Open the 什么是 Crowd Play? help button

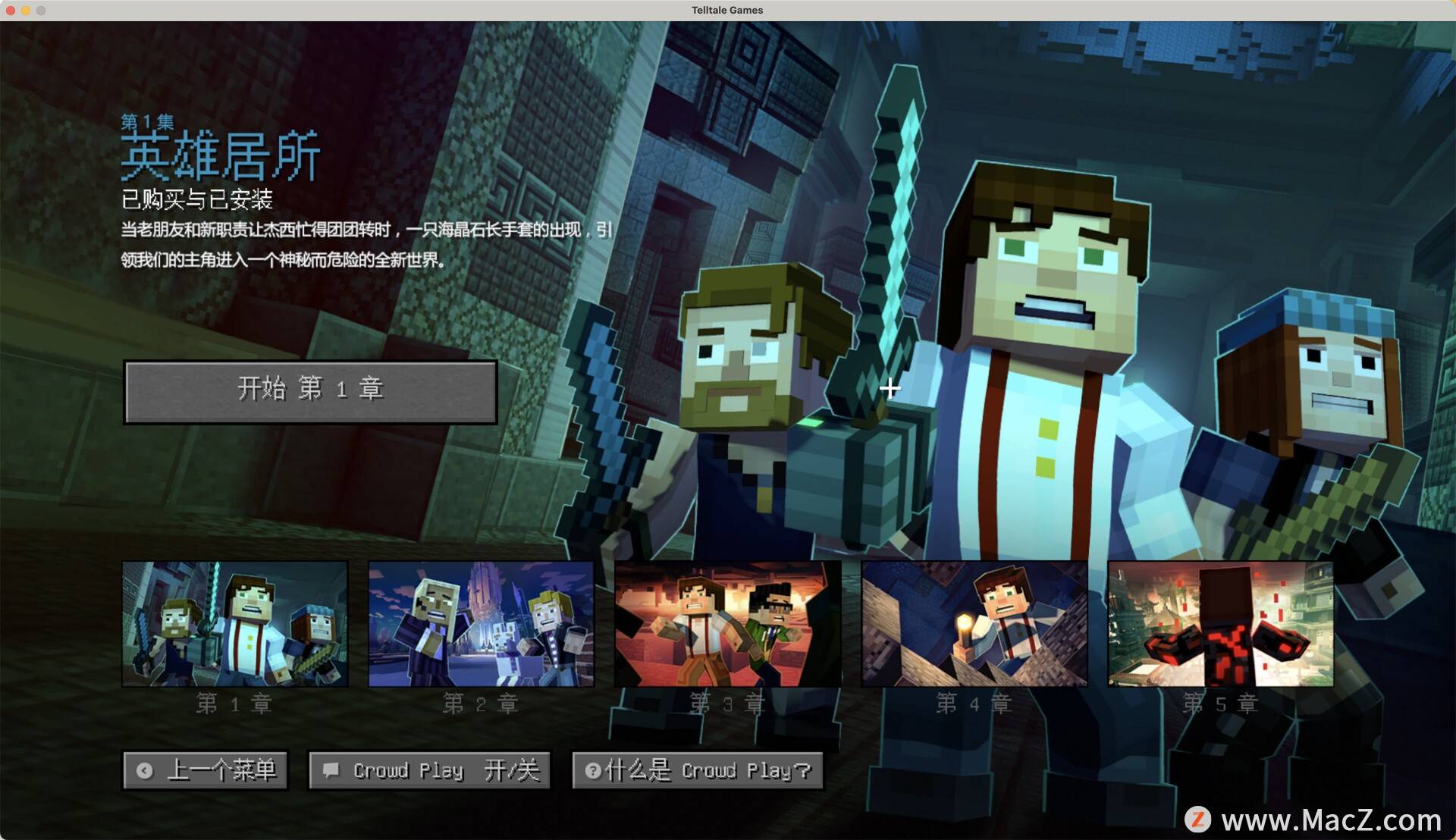pos(698,770)
